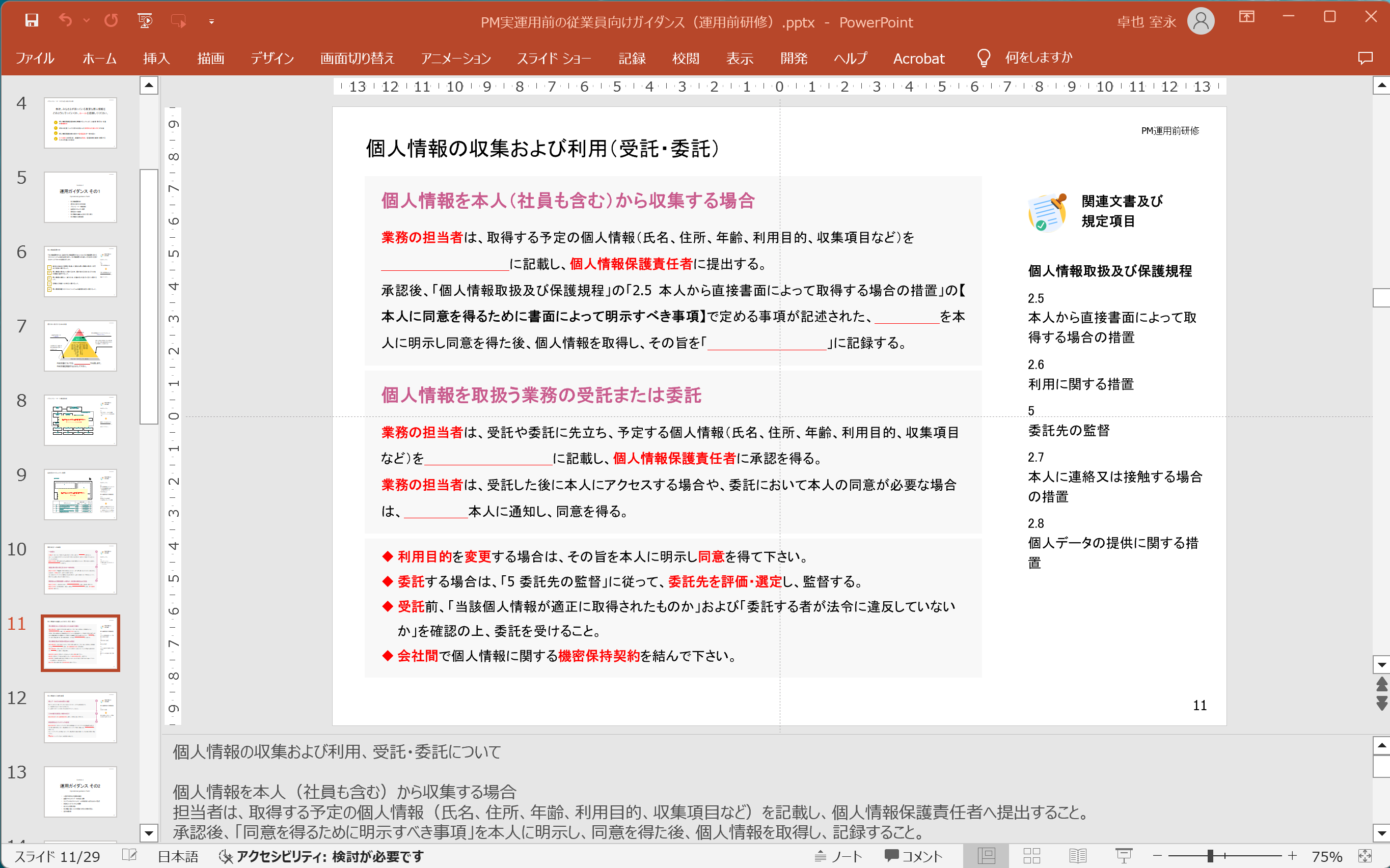Viewport: 1390px width, 868px height.
Task: Open the Undo history dropdown arrow
Action: [x=87, y=21]
